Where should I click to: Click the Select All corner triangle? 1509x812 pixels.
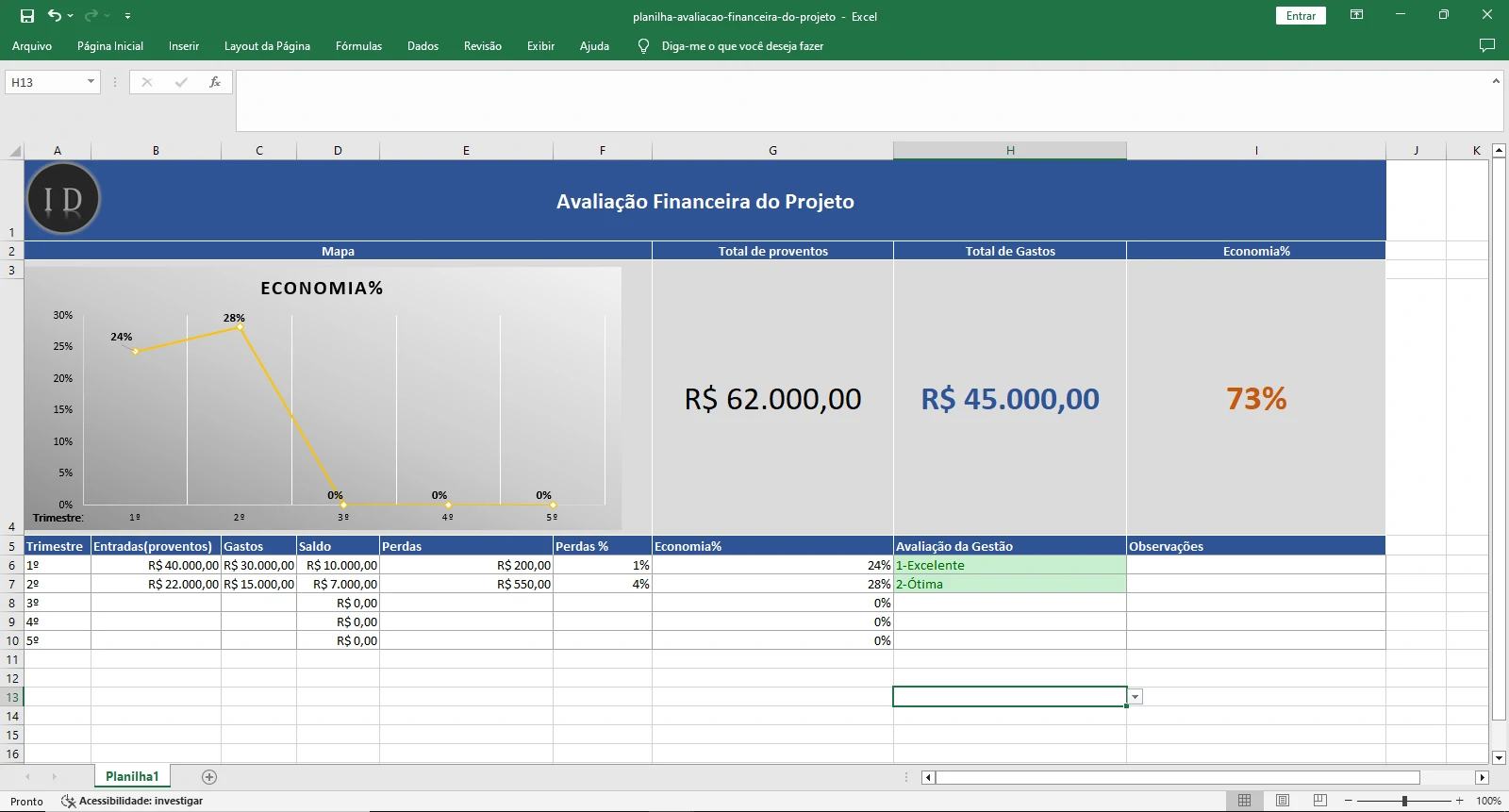tap(15, 150)
